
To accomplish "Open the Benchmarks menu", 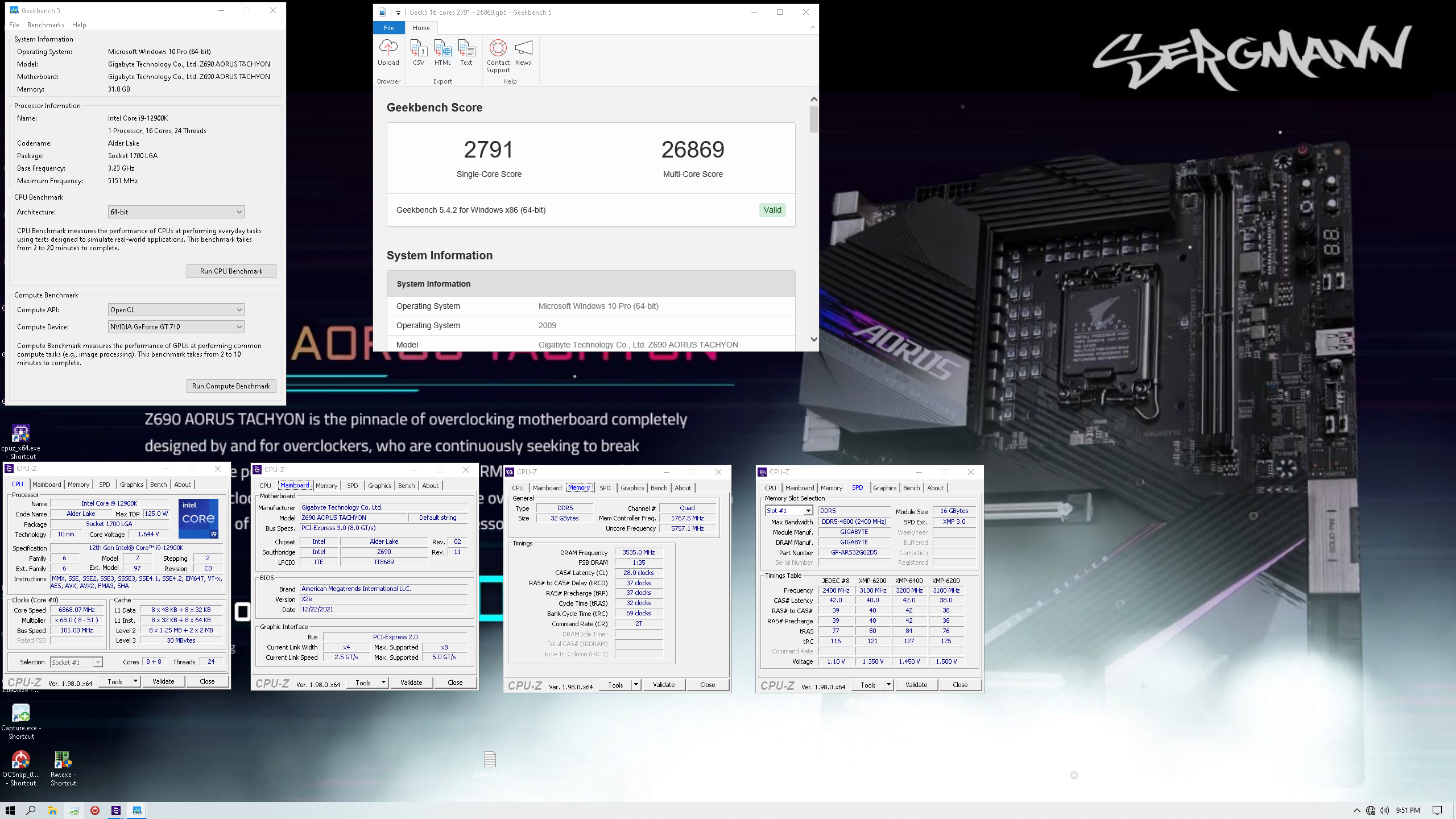I will point(45,25).
